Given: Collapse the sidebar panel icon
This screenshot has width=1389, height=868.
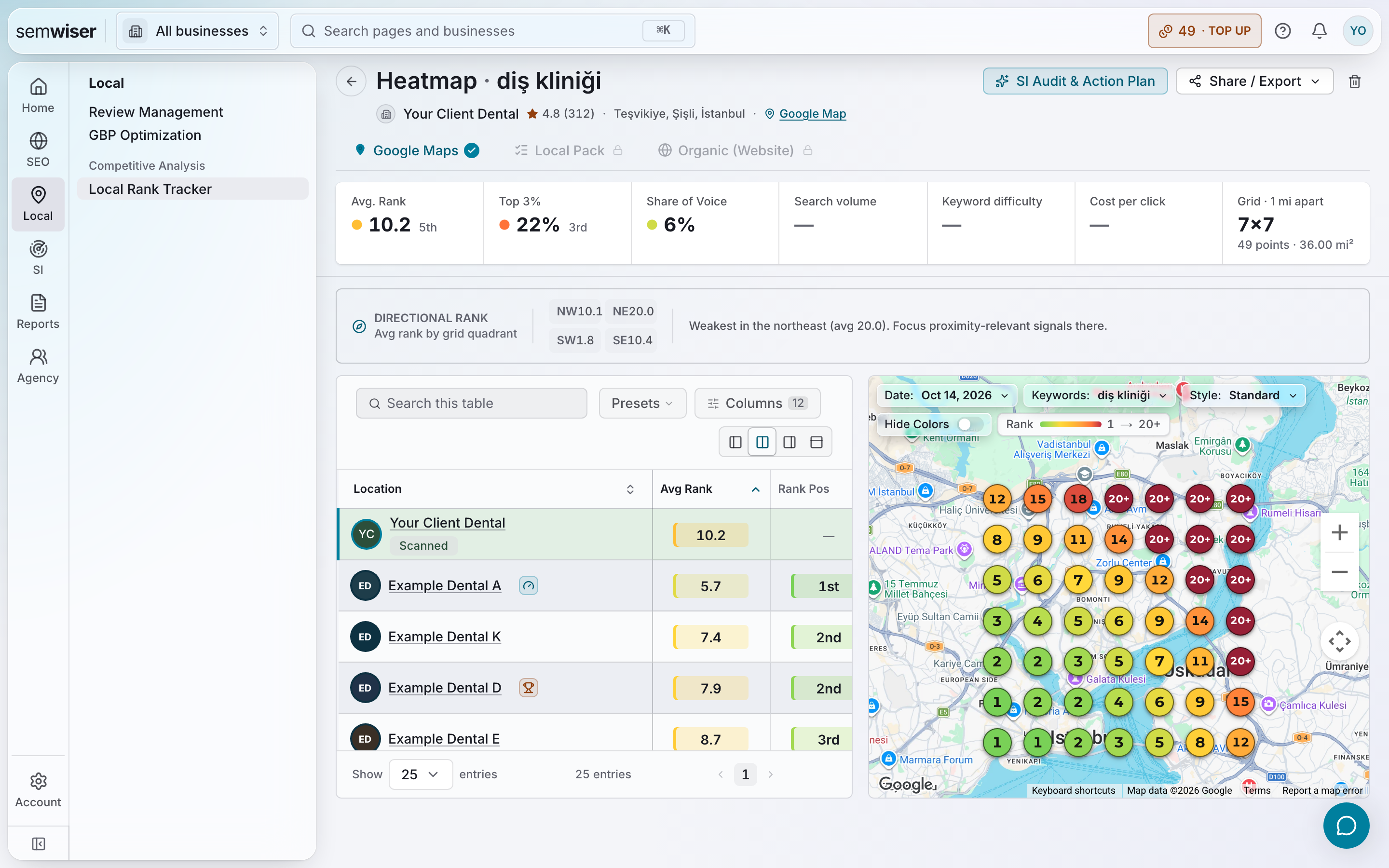Looking at the screenshot, I should tap(38, 844).
